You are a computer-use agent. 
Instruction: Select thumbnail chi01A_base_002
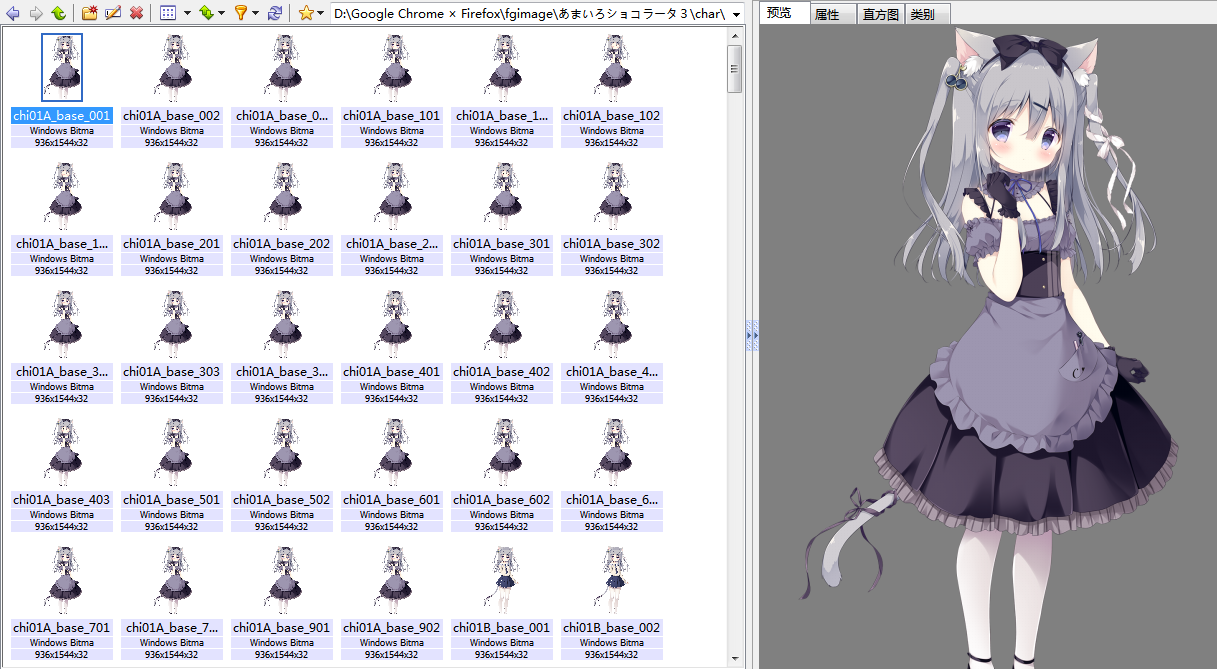[x=172, y=67]
